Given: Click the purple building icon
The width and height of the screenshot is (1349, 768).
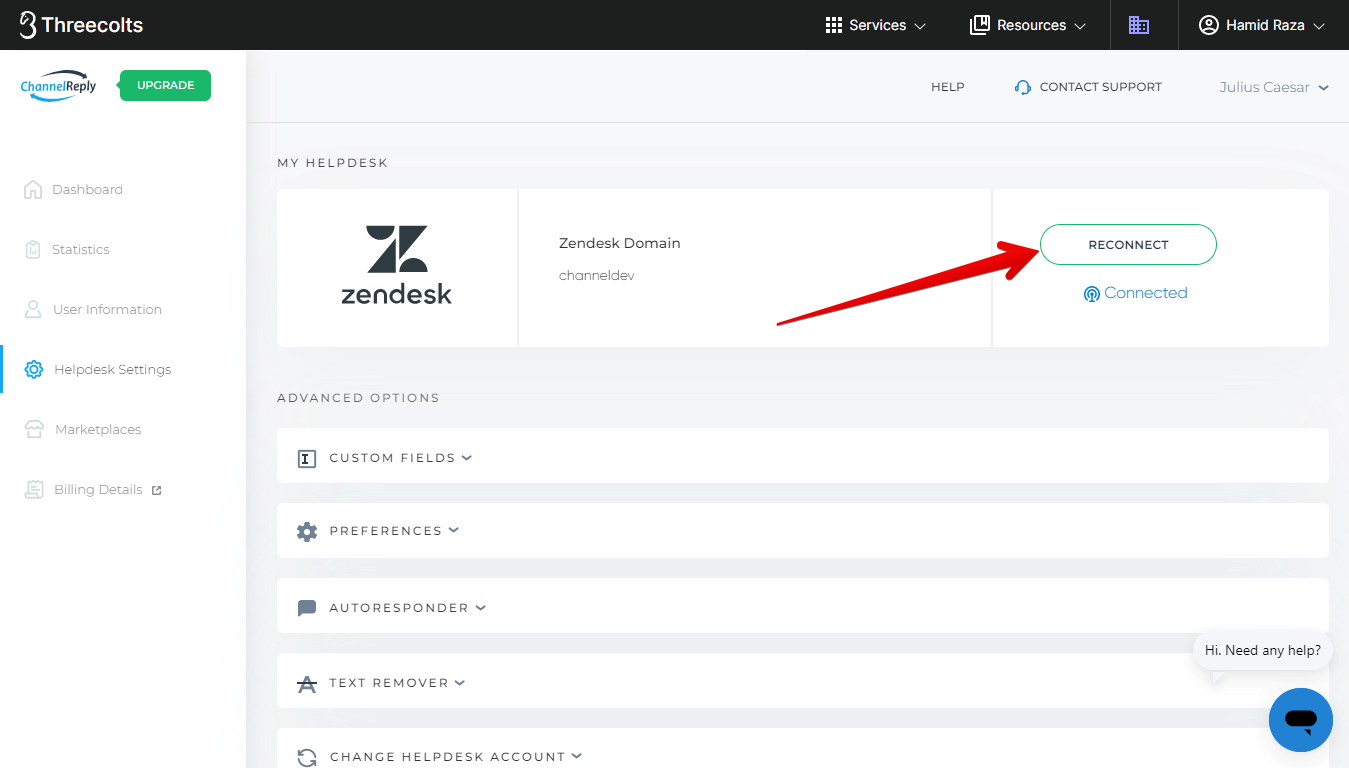Looking at the screenshot, I should (x=1139, y=25).
